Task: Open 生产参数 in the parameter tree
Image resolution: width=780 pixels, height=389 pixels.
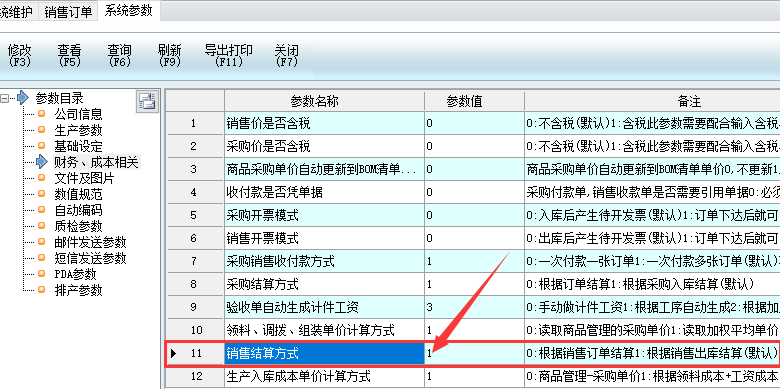Action: pos(78,130)
